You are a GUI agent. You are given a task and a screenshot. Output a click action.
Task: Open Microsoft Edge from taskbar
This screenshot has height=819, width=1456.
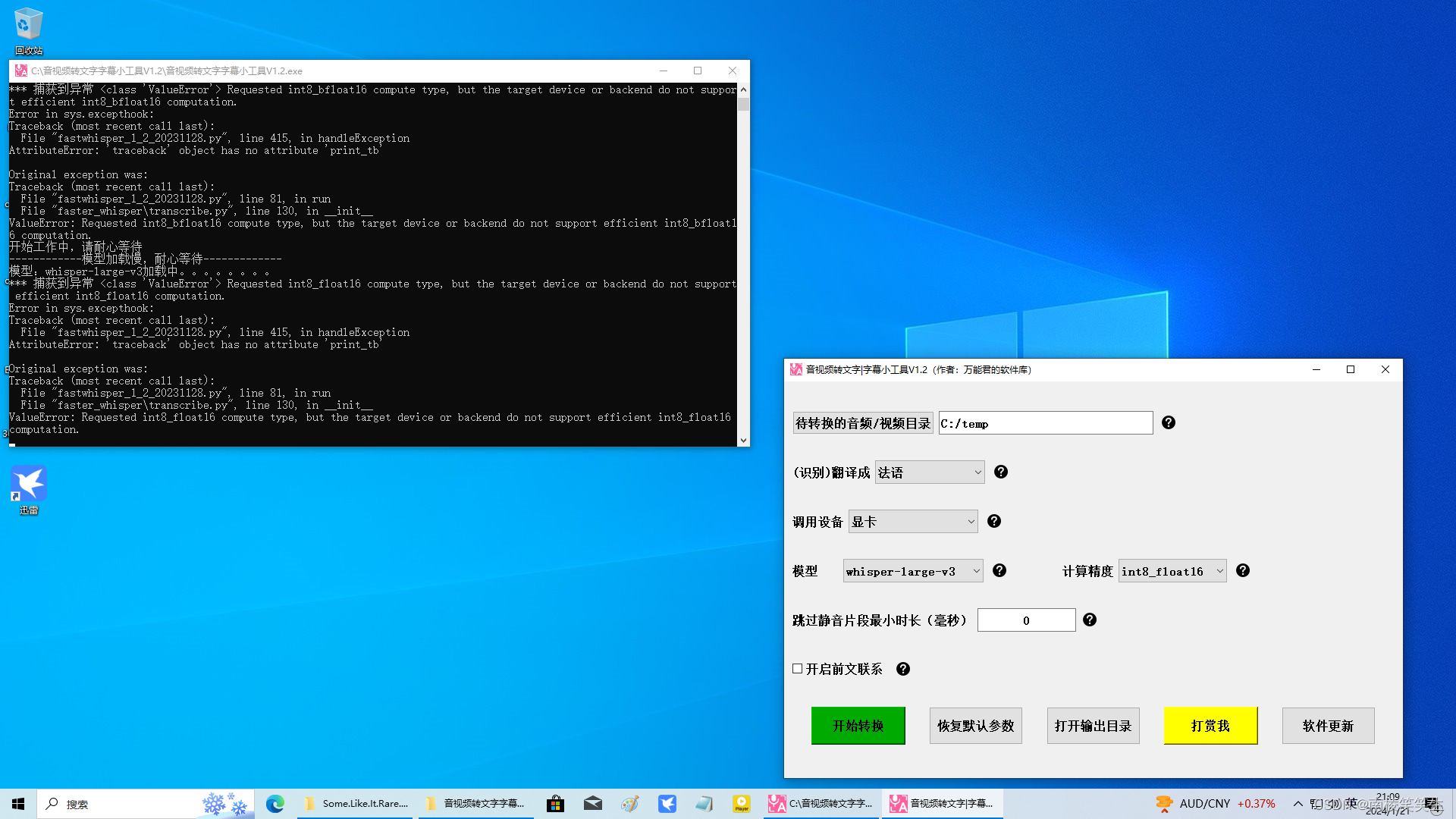tap(275, 804)
